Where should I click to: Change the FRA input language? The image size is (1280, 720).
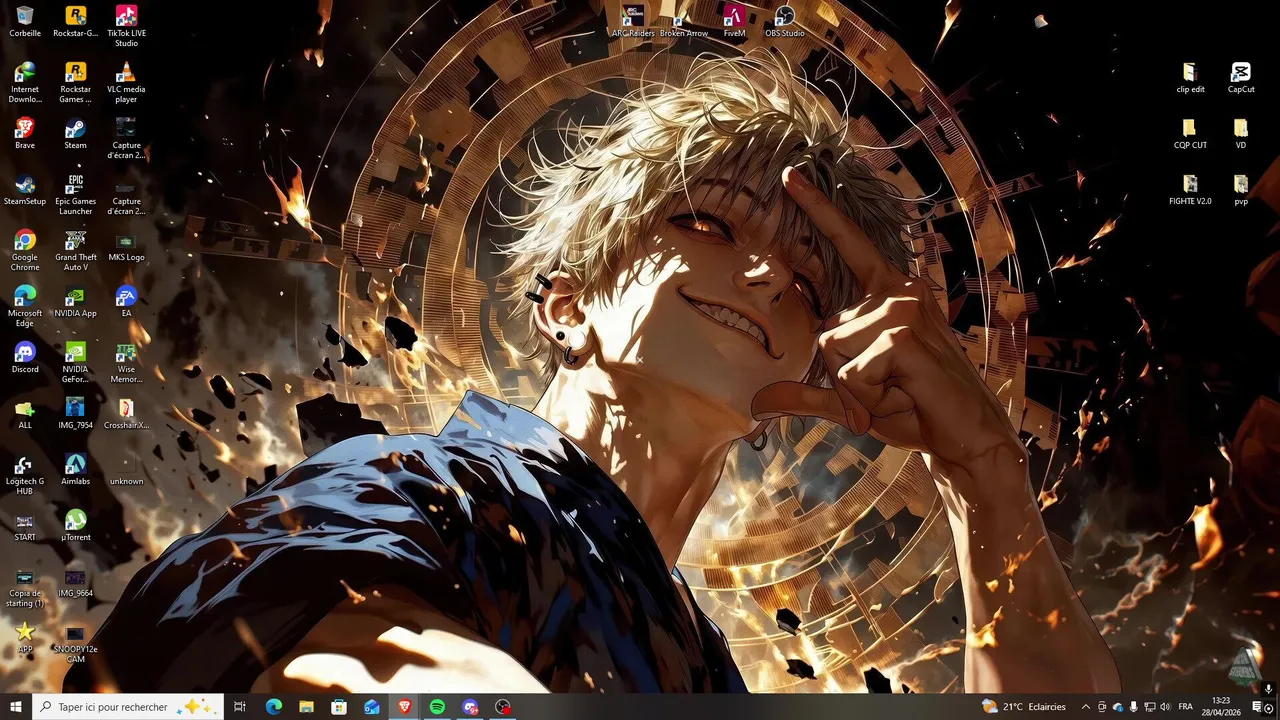click(x=1186, y=707)
